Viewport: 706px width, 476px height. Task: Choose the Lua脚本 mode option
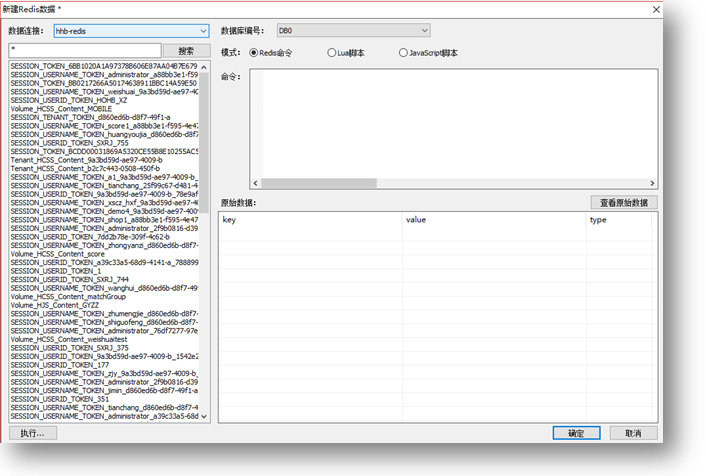pyautogui.click(x=332, y=52)
